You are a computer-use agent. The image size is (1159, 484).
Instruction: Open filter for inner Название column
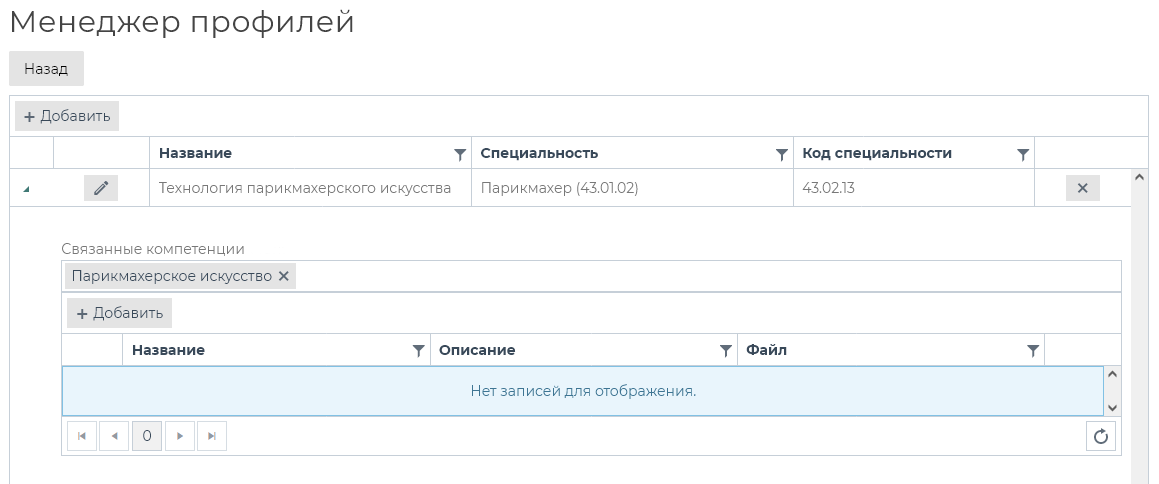(x=419, y=351)
